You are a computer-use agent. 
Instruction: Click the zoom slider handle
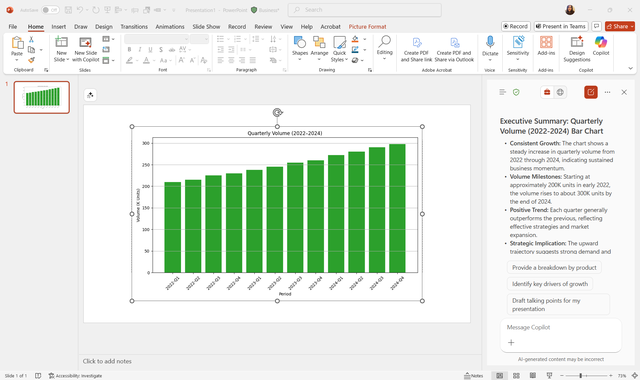click(580, 376)
